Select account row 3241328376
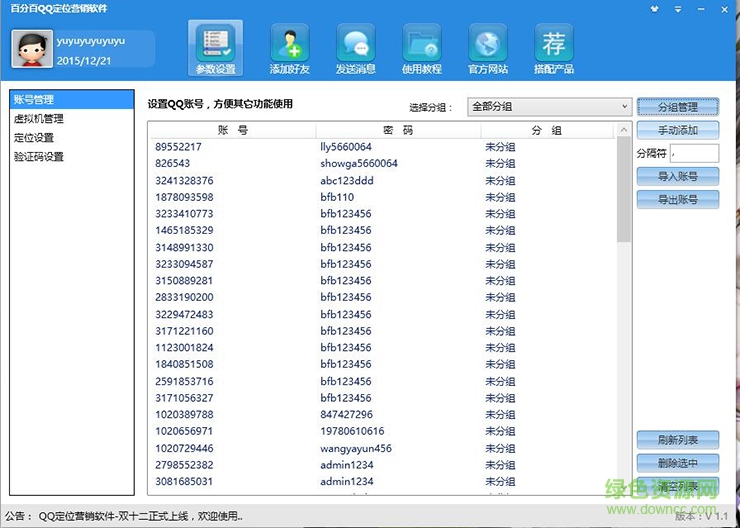The image size is (740, 528). tap(383, 180)
